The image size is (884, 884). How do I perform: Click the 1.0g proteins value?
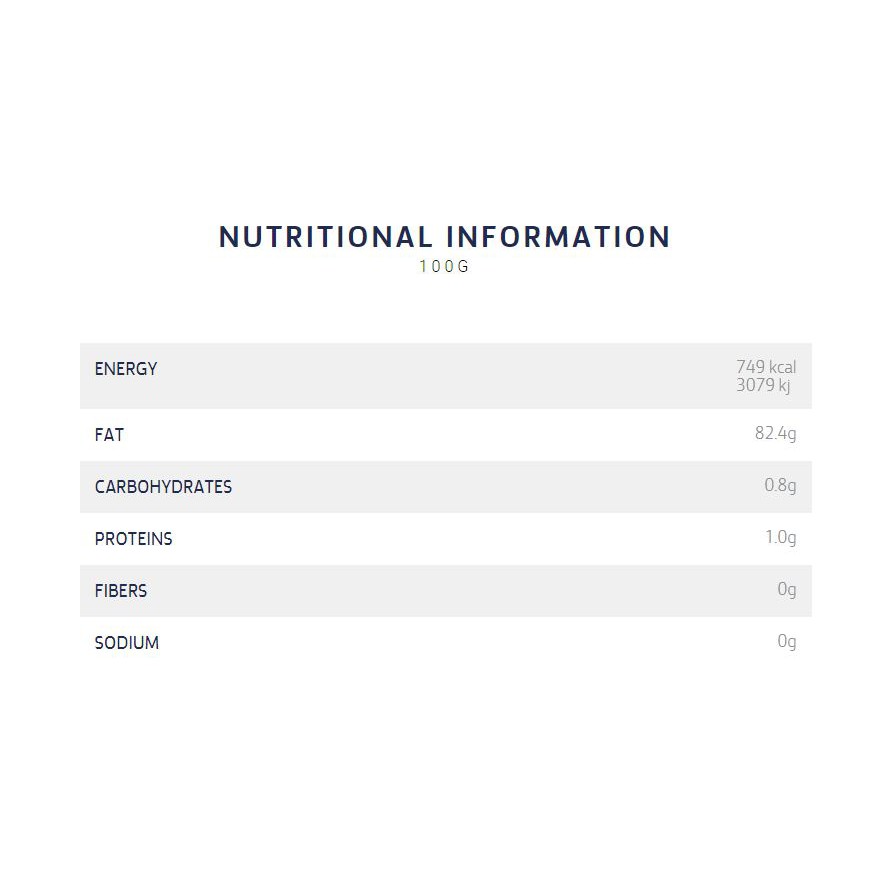pyautogui.click(x=781, y=537)
